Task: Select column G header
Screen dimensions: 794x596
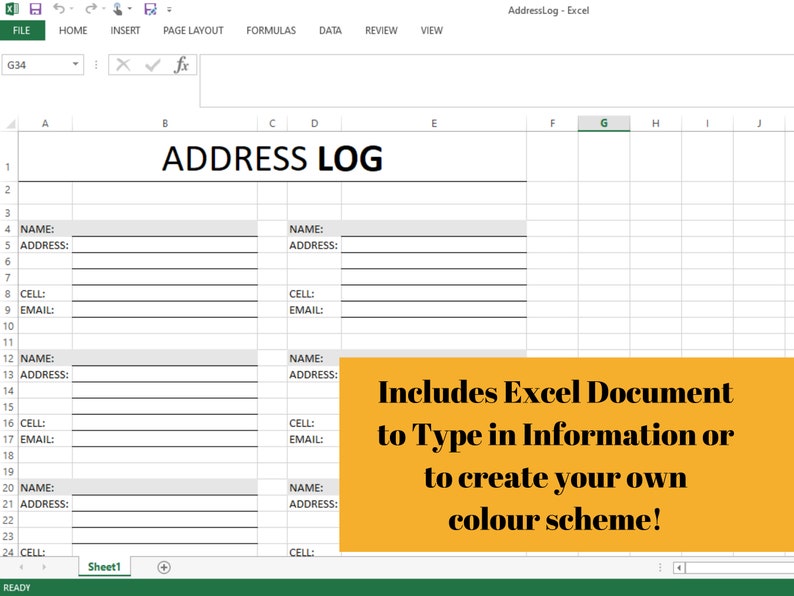Action: 604,124
